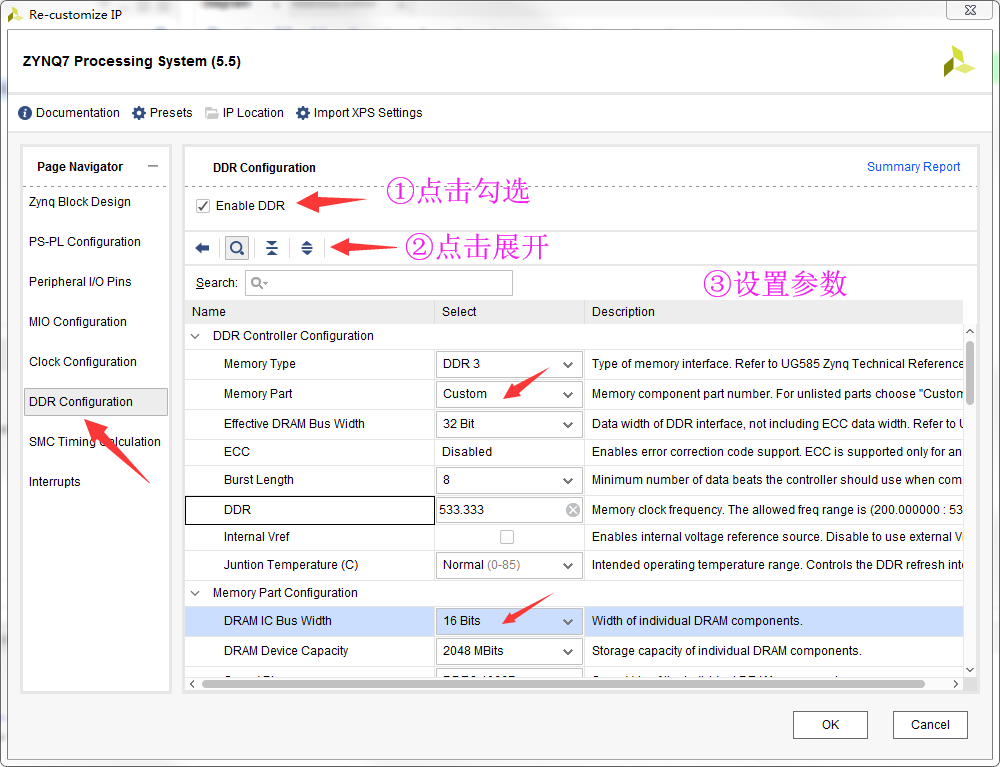1000x767 pixels.
Task: Click the vertical scrollbar thumb
Action: [969, 373]
